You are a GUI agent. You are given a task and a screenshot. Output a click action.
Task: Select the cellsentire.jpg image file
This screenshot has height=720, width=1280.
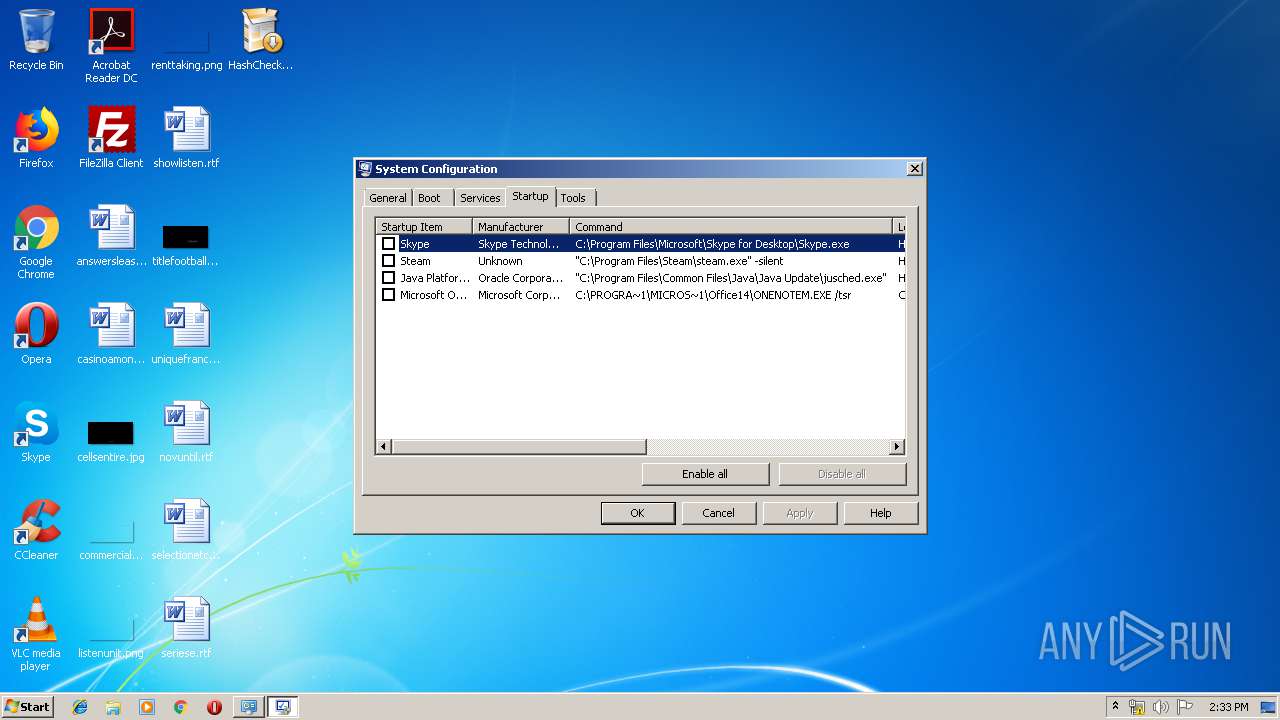[x=111, y=440]
